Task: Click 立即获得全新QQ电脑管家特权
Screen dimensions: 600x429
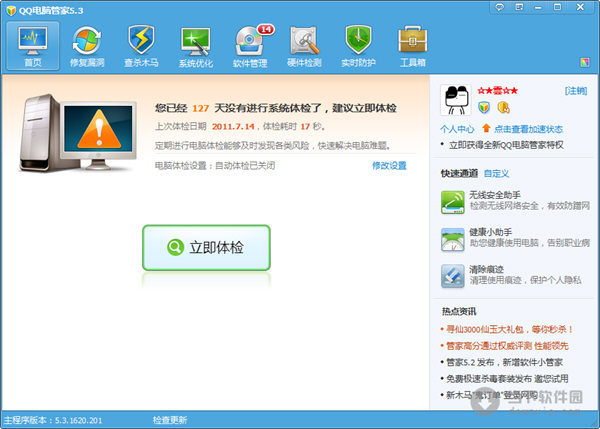Action: (506, 145)
